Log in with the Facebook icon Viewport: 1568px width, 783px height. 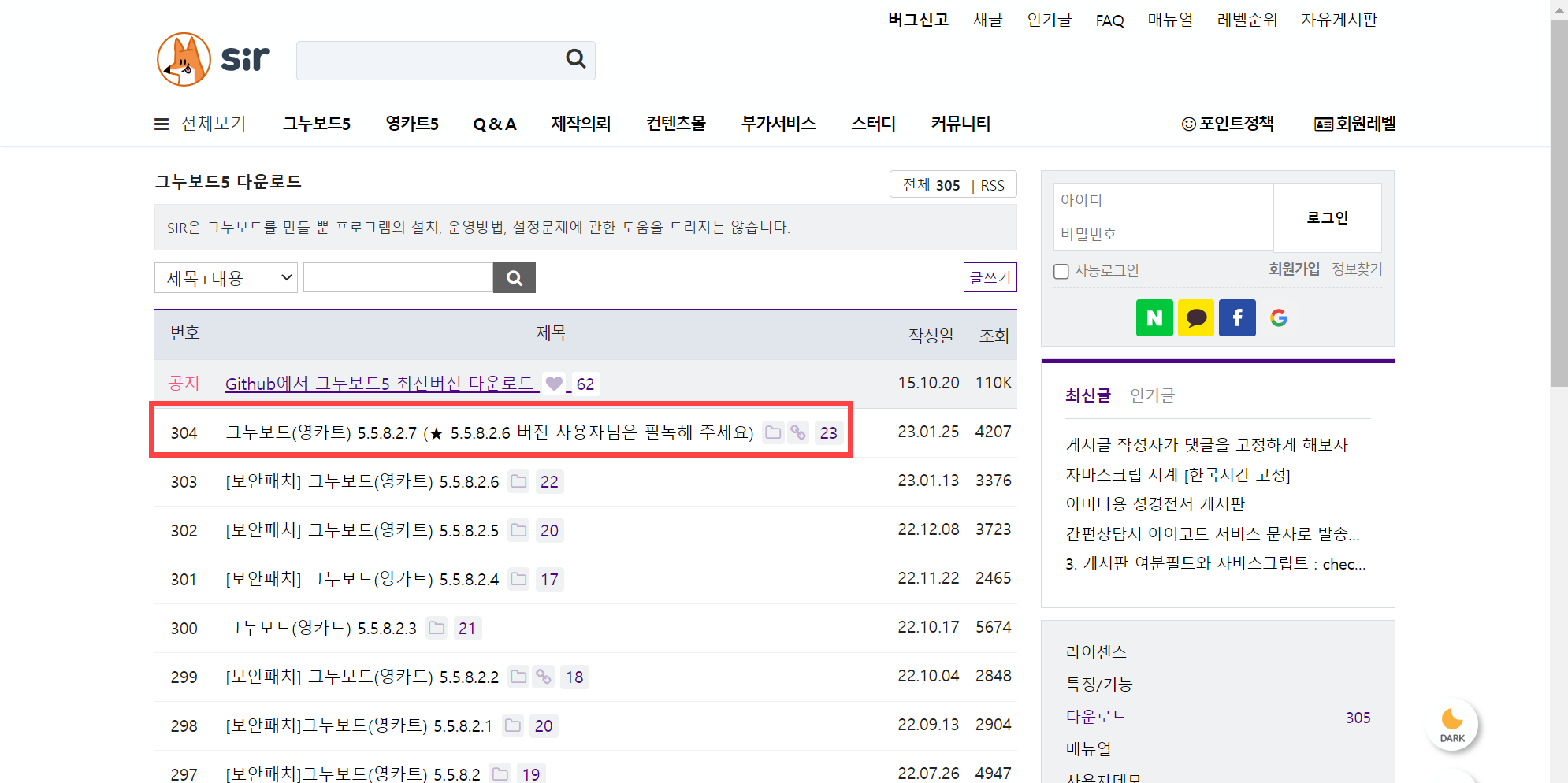[1237, 317]
